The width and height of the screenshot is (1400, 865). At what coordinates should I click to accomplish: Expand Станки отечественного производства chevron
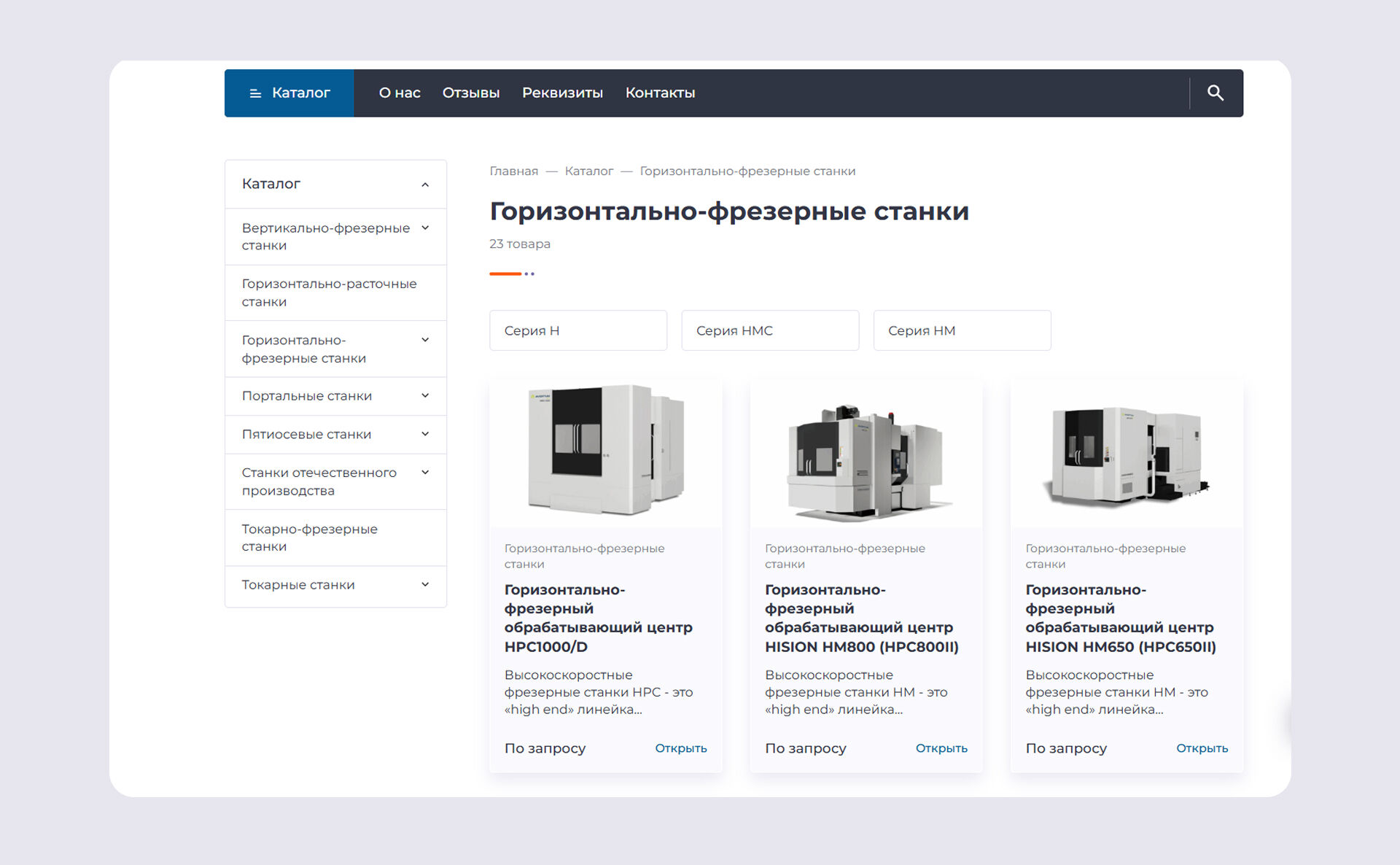425,473
